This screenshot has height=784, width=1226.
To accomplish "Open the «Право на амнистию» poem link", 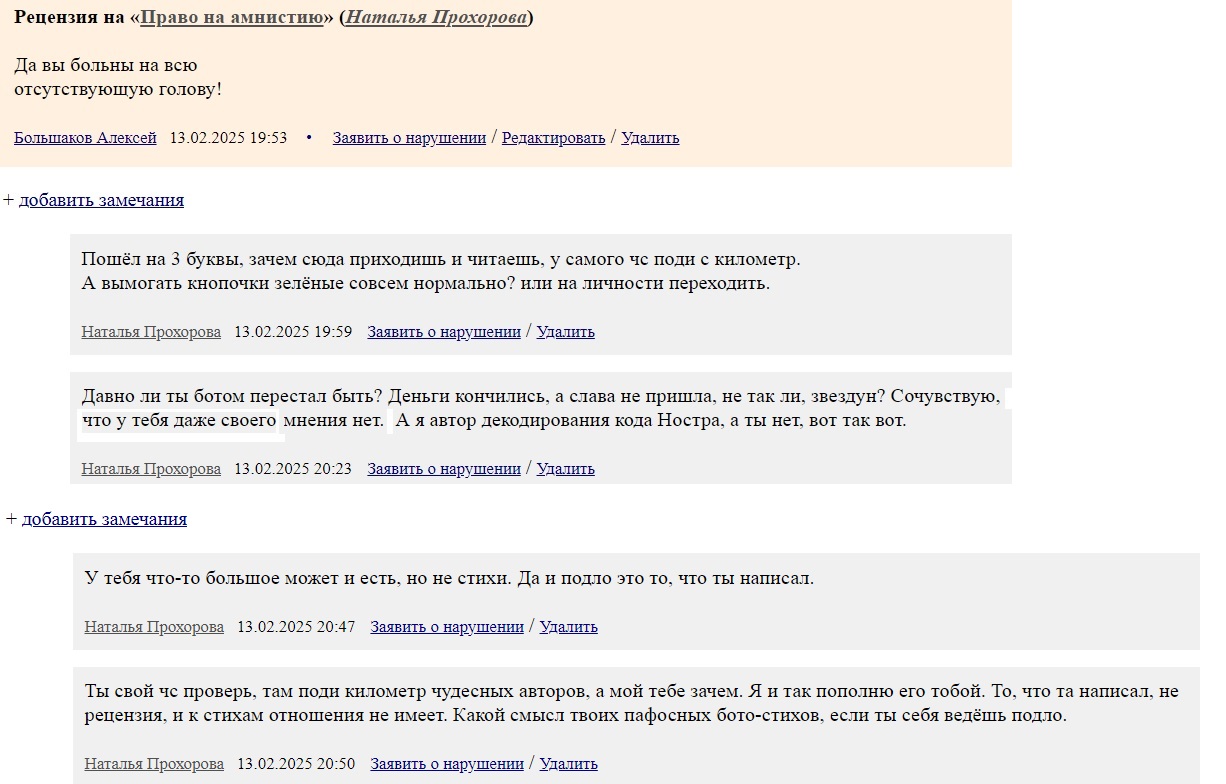I will (x=231, y=18).
